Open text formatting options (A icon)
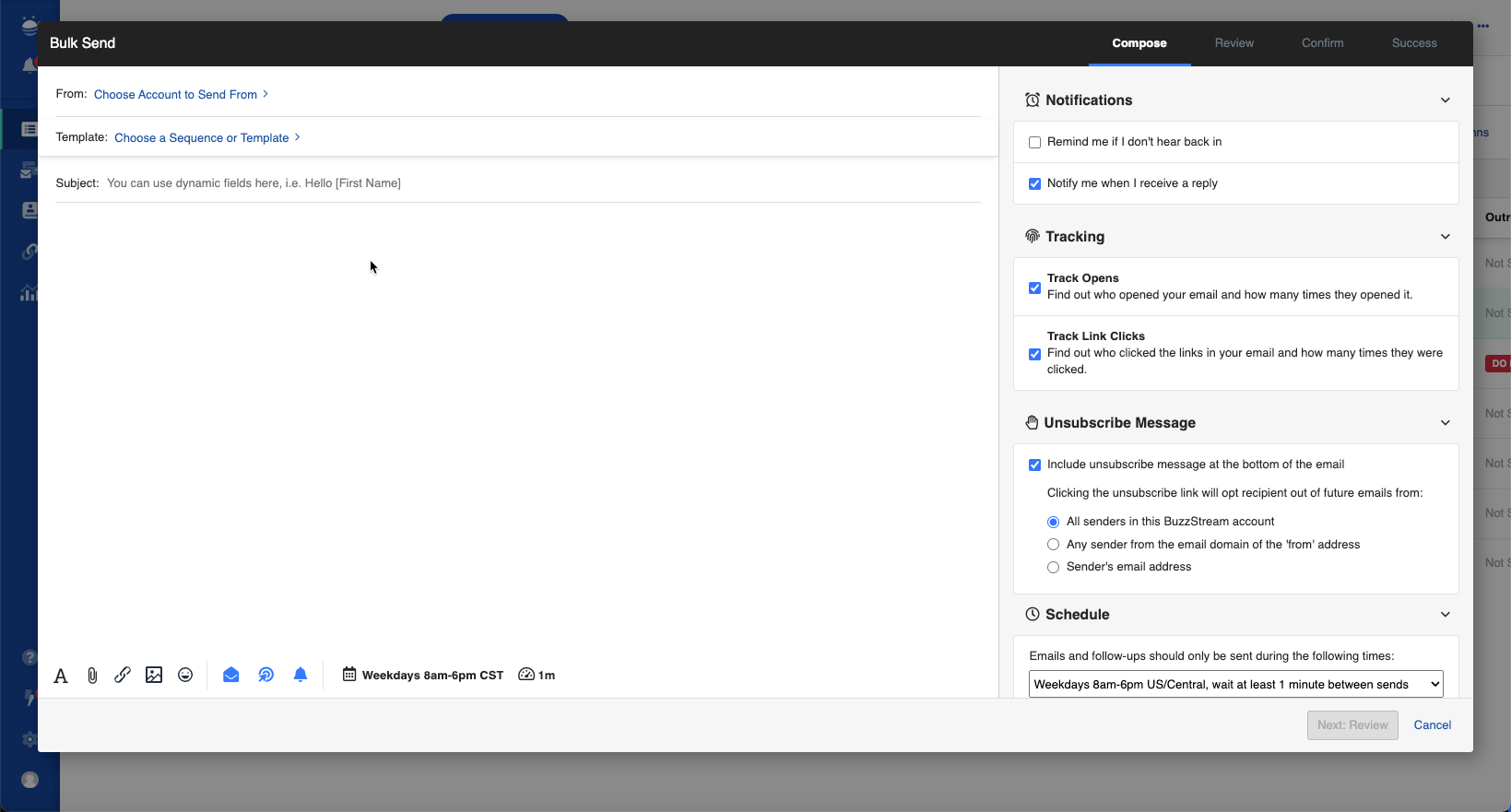Screen dimensions: 1511x812 point(61,676)
